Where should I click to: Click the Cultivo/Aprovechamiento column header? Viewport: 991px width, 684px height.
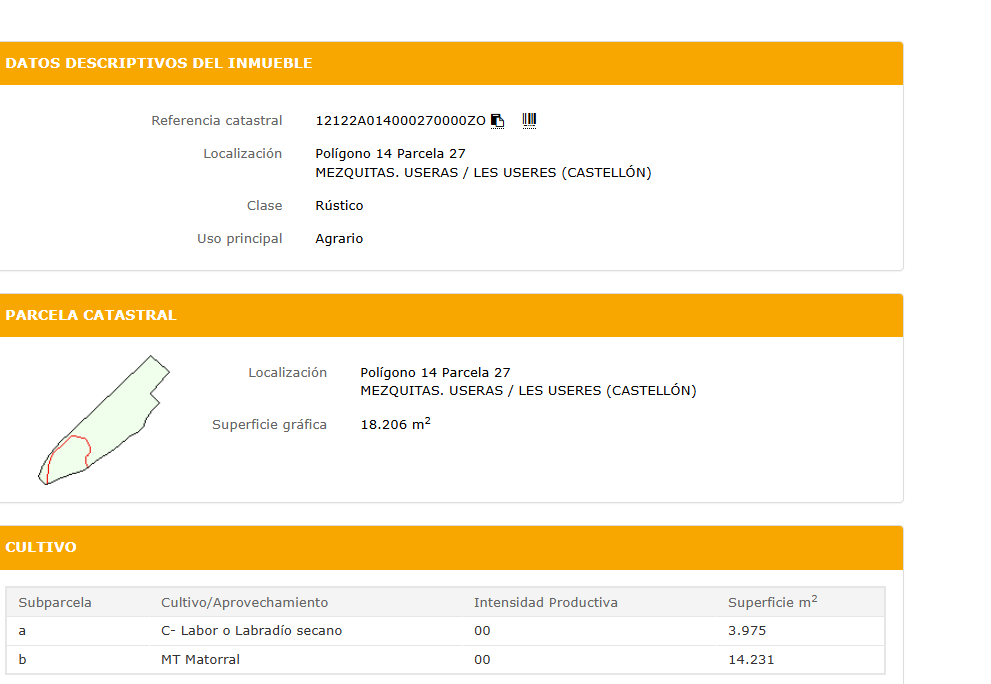[244, 602]
